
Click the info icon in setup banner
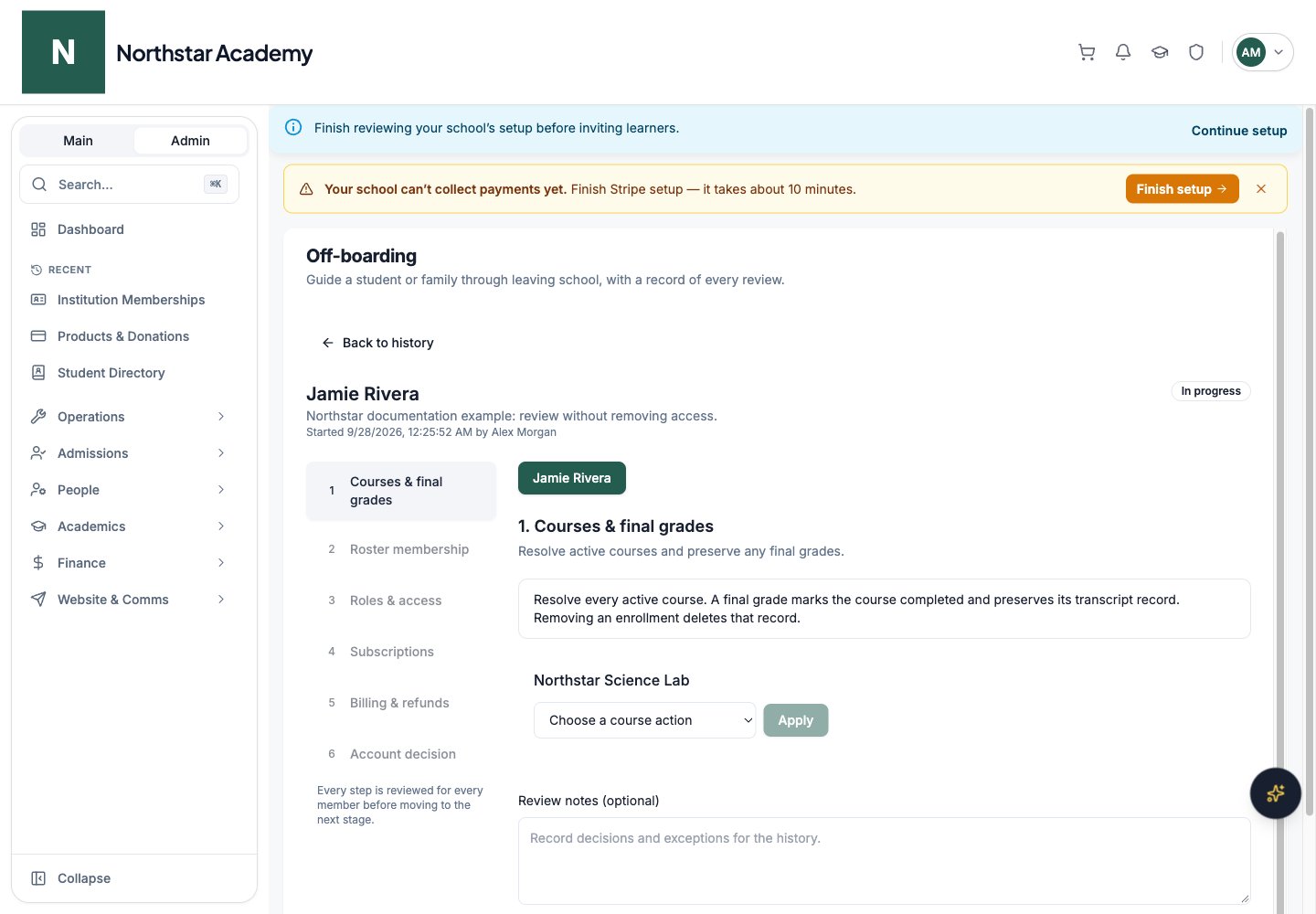point(293,128)
